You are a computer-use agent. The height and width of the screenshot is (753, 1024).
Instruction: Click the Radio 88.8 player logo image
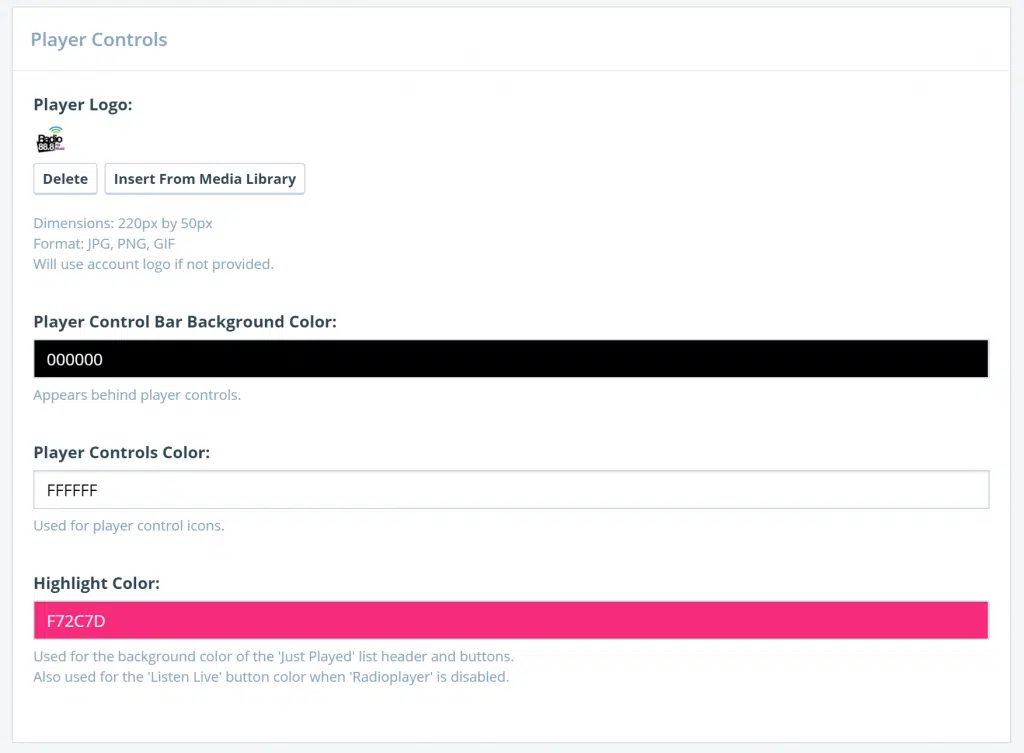point(50,140)
